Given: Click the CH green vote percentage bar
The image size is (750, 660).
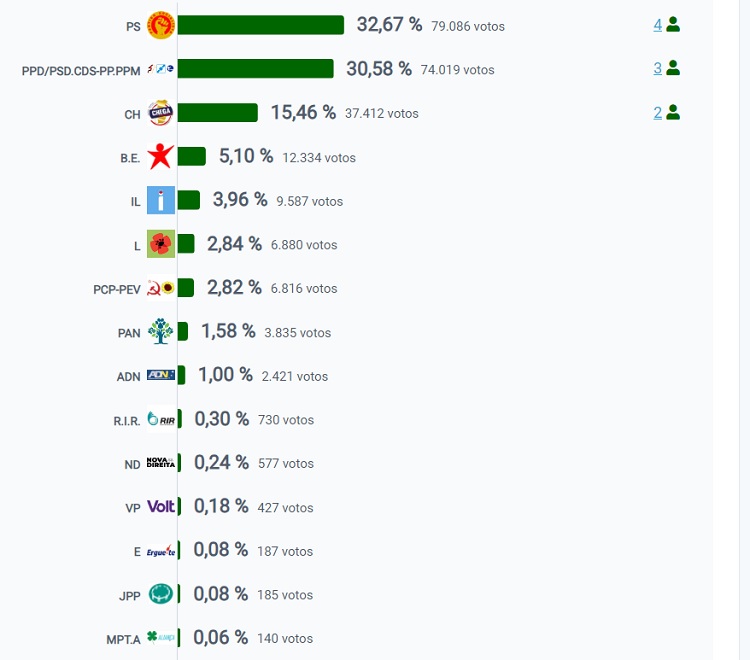Looking at the screenshot, I should pos(217,113).
